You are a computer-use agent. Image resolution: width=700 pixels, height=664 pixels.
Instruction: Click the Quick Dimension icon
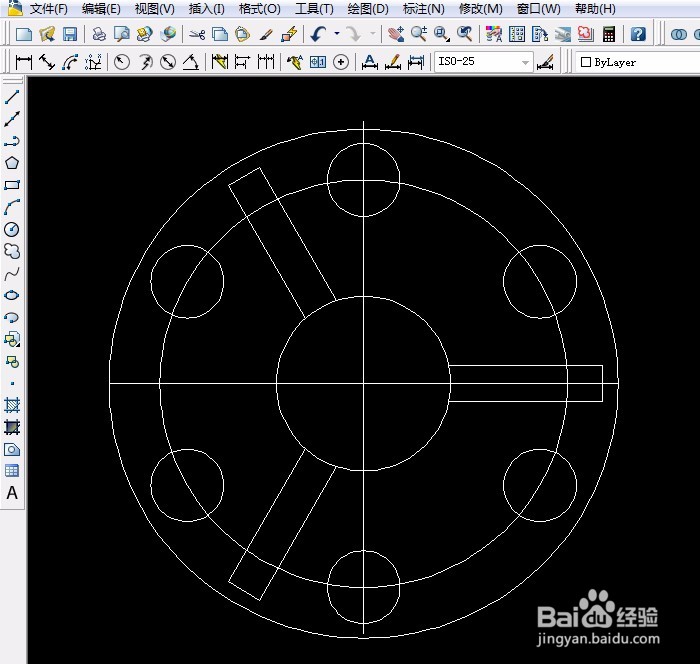[x=219, y=62]
